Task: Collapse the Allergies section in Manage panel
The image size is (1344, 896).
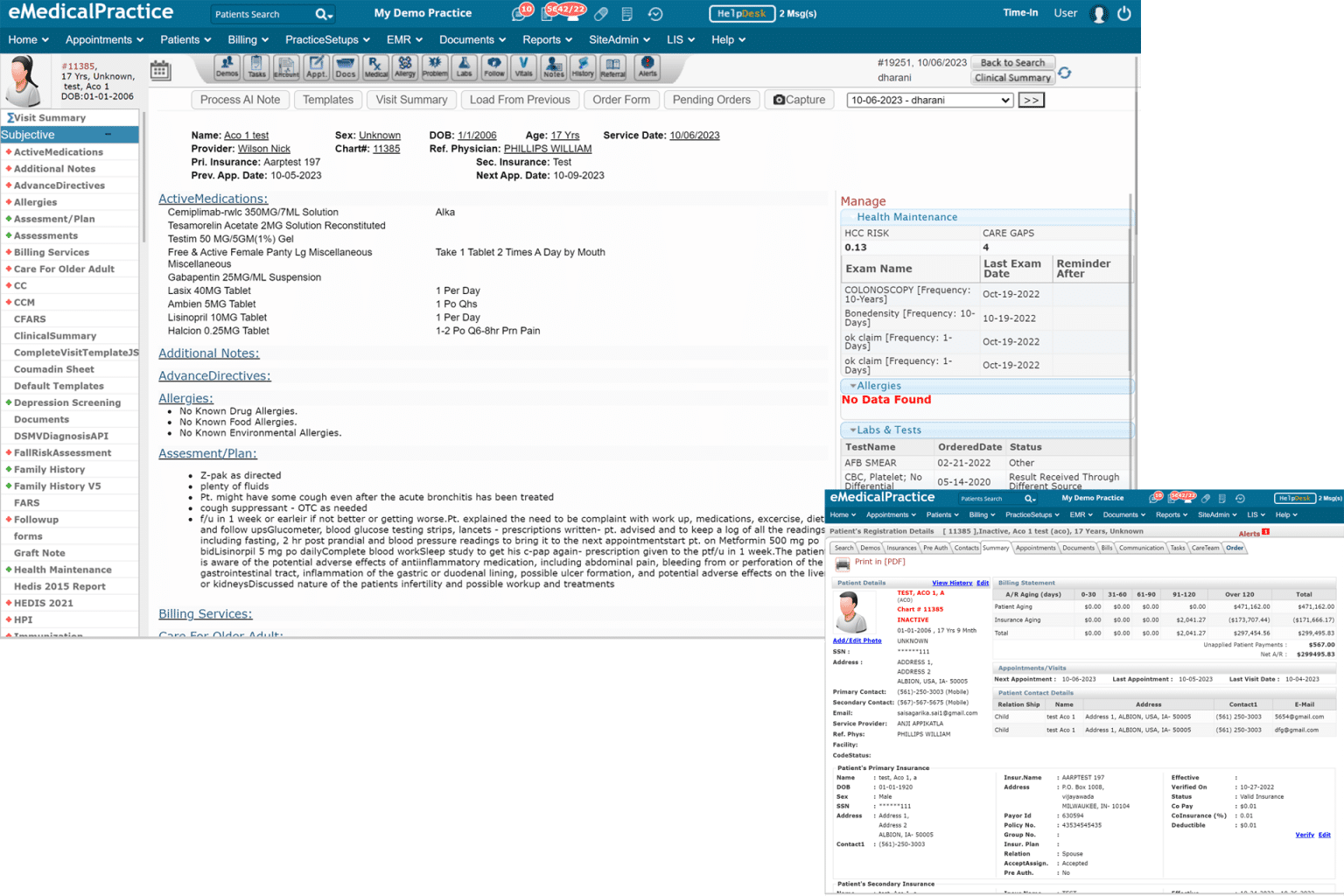Action: 853,386
